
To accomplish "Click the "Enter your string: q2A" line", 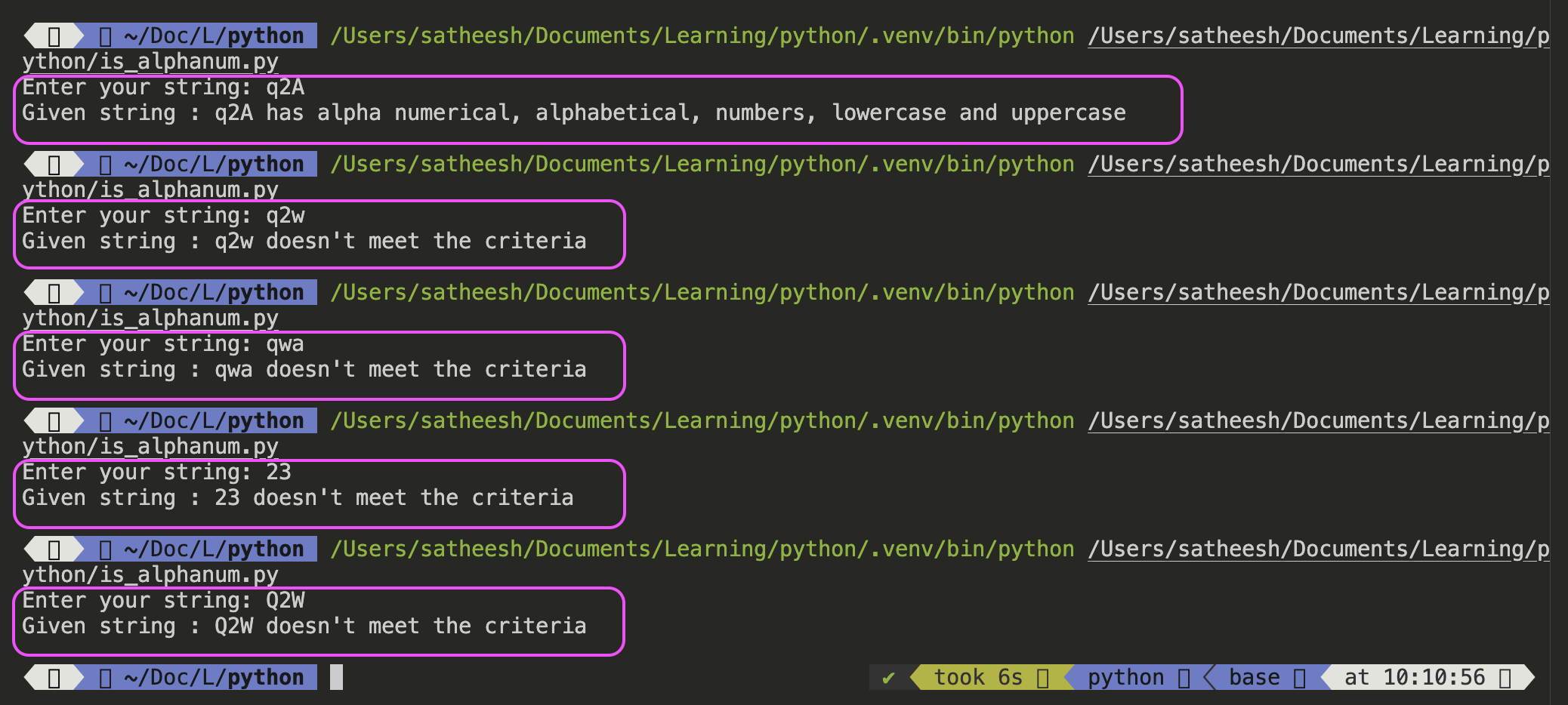I will pos(163,88).
